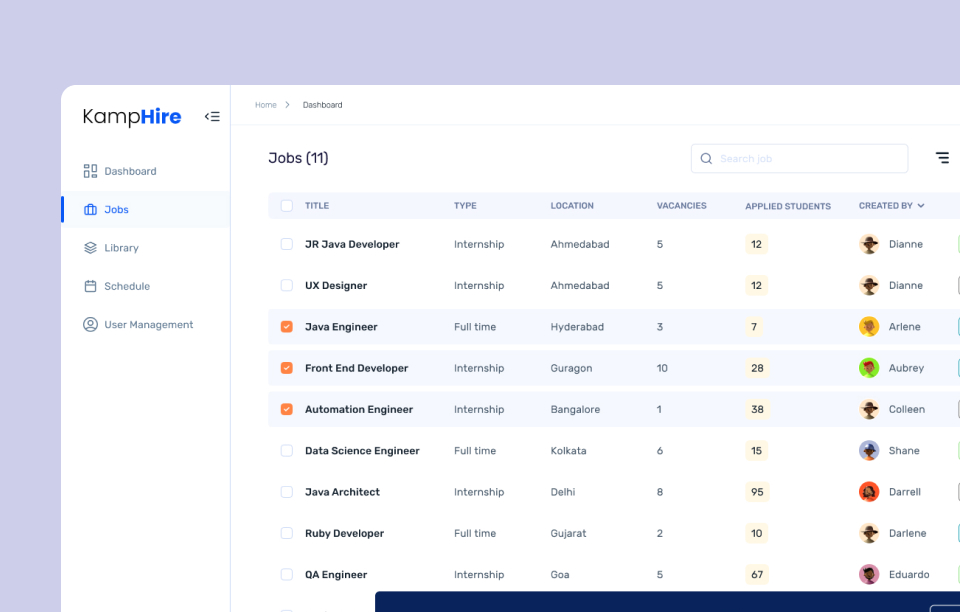Open the Data Science Engineer job title
The image size is (960, 612).
[x=362, y=450]
